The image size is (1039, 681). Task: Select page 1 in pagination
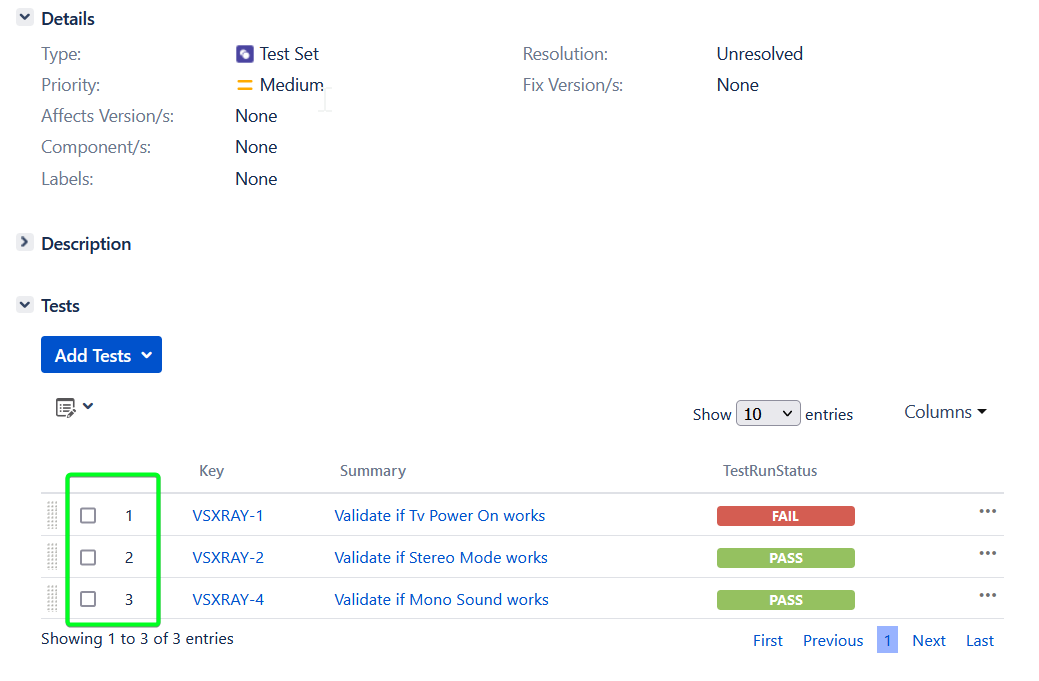point(888,639)
